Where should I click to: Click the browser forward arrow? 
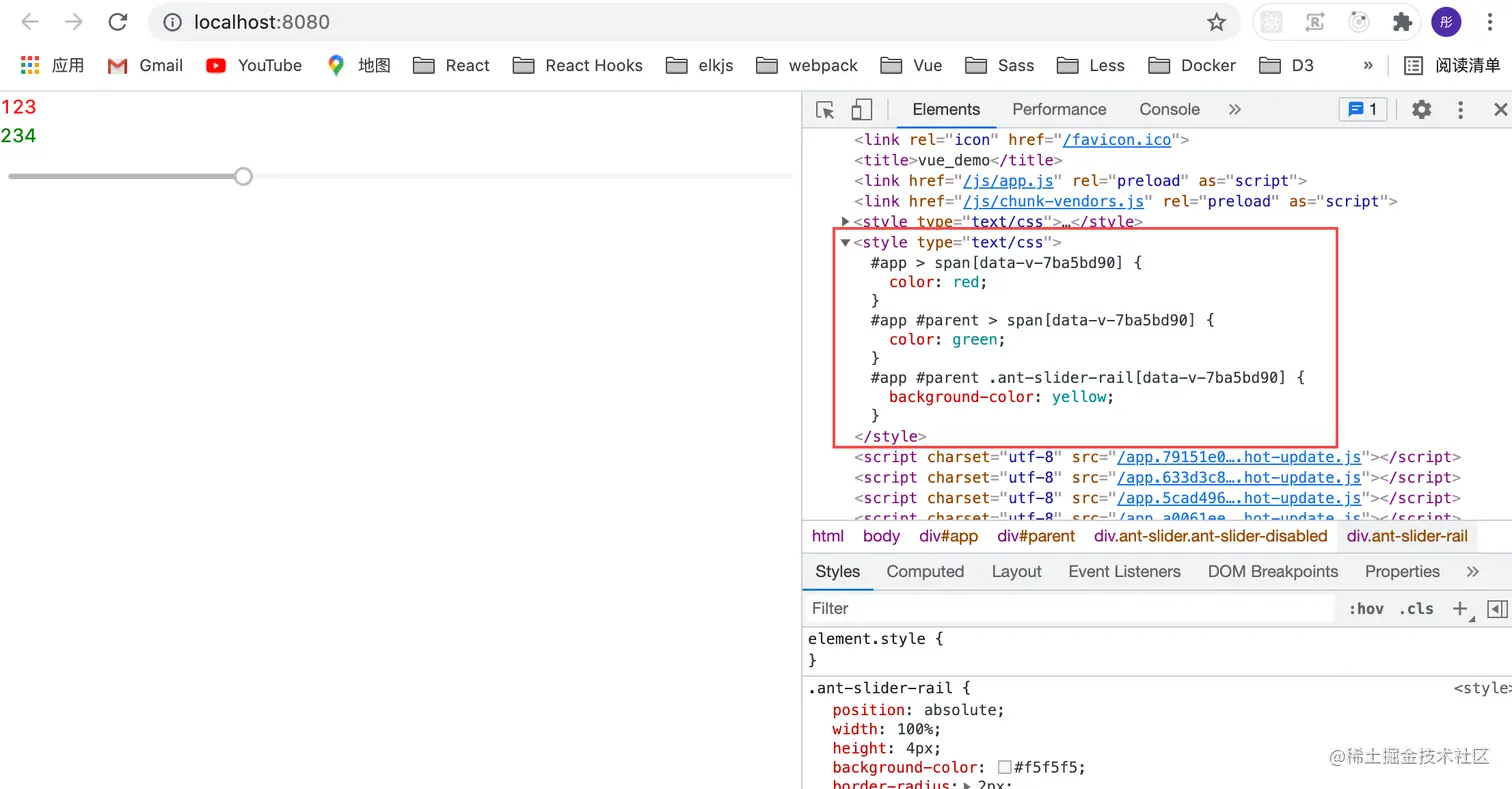point(74,22)
